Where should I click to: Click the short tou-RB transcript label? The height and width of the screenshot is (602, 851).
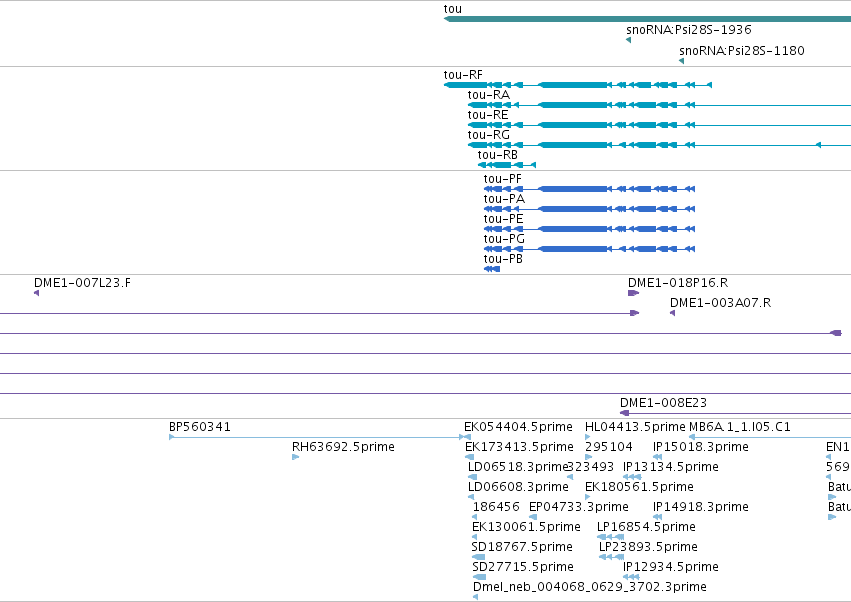point(498,155)
